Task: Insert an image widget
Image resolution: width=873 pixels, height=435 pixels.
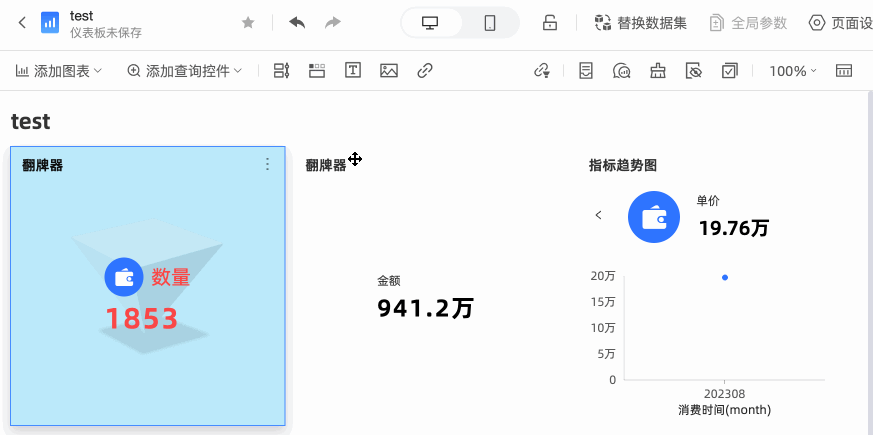Action: point(389,71)
